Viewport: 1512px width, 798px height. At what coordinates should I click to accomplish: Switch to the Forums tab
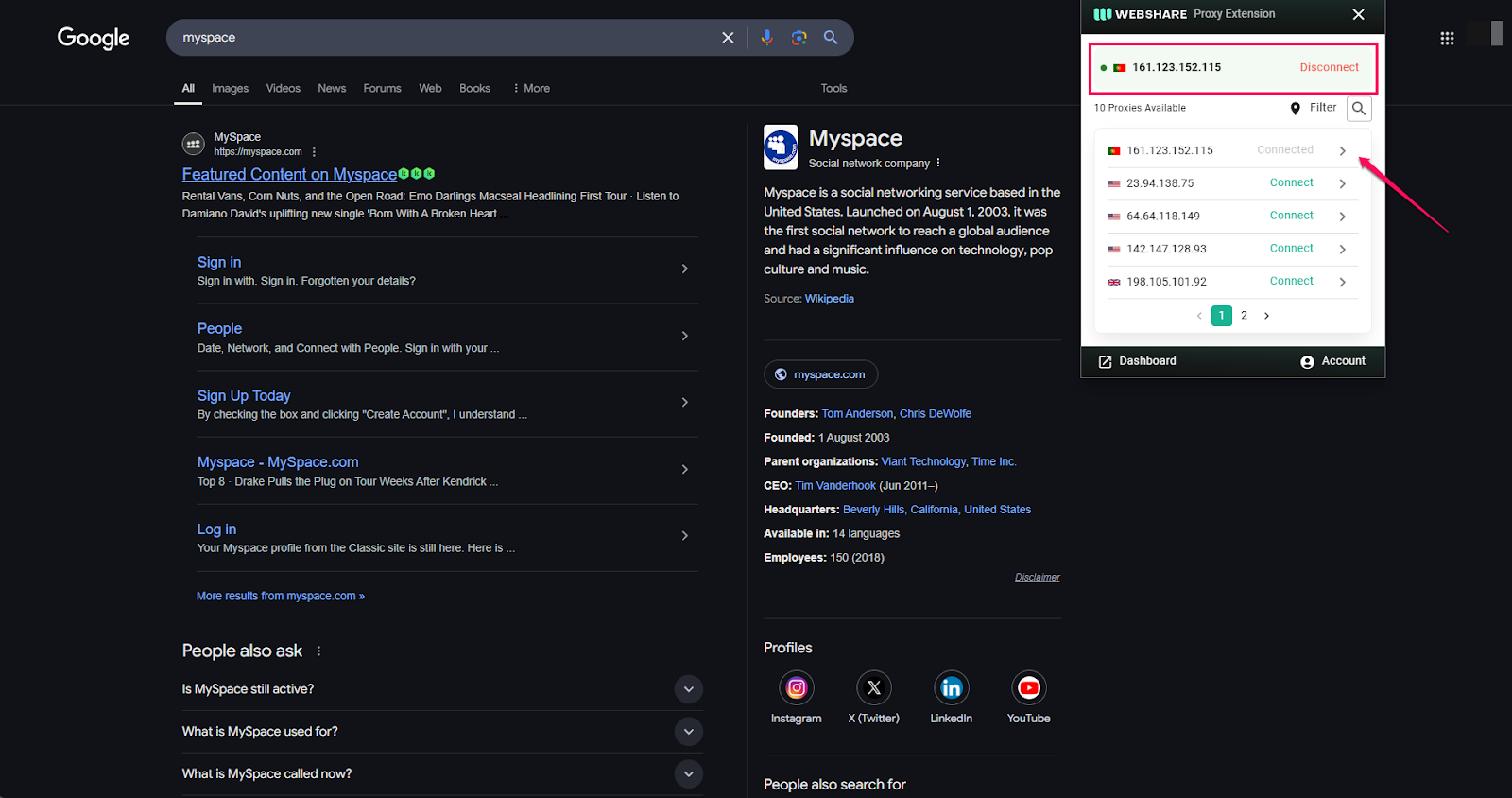tap(382, 88)
